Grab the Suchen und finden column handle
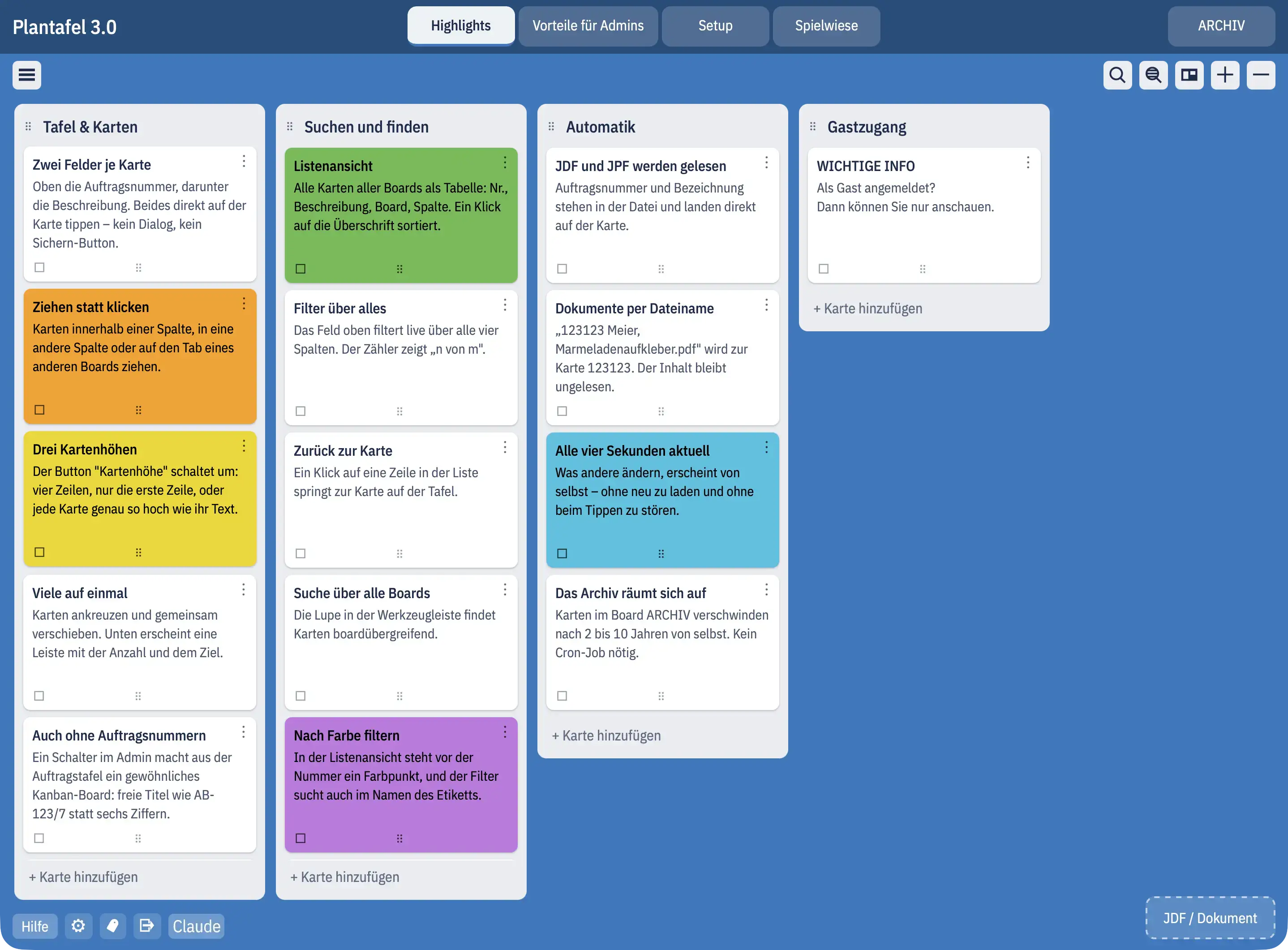The width and height of the screenshot is (1288, 950). [290, 127]
